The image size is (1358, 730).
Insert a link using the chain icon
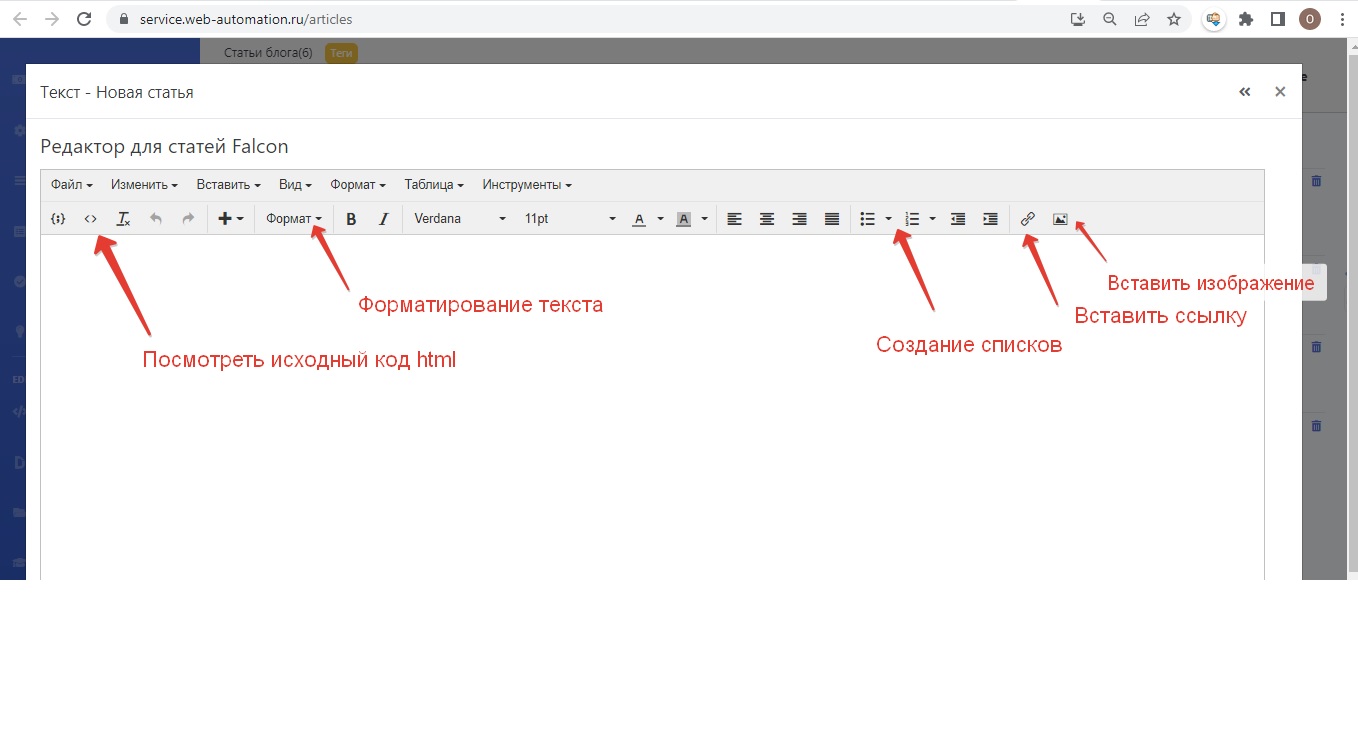(x=1027, y=219)
